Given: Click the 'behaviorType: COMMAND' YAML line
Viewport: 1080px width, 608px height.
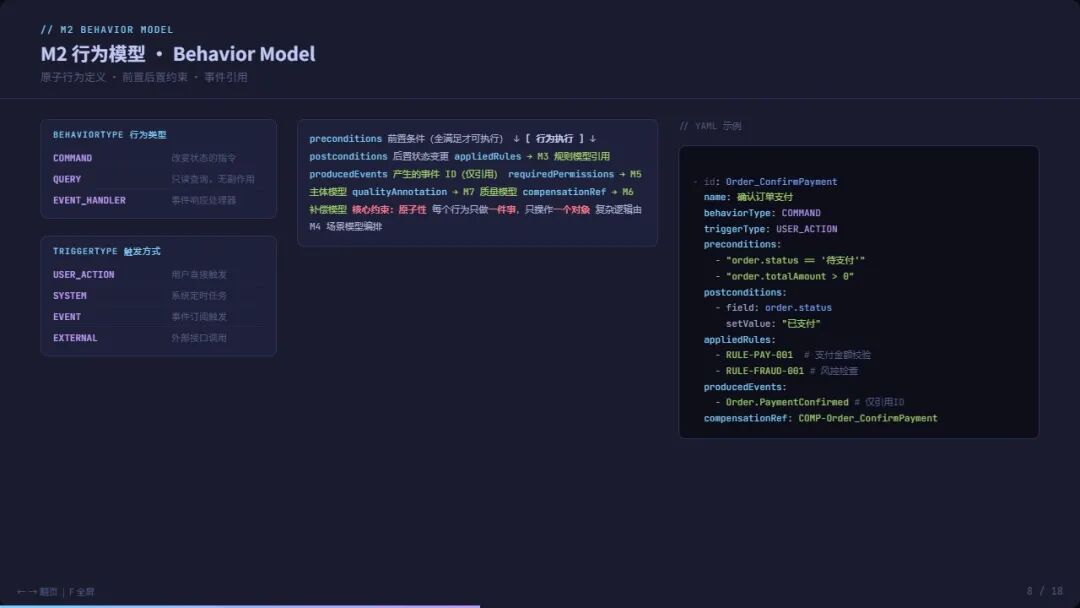Looking at the screenshot, I should [x=762, y=213].
